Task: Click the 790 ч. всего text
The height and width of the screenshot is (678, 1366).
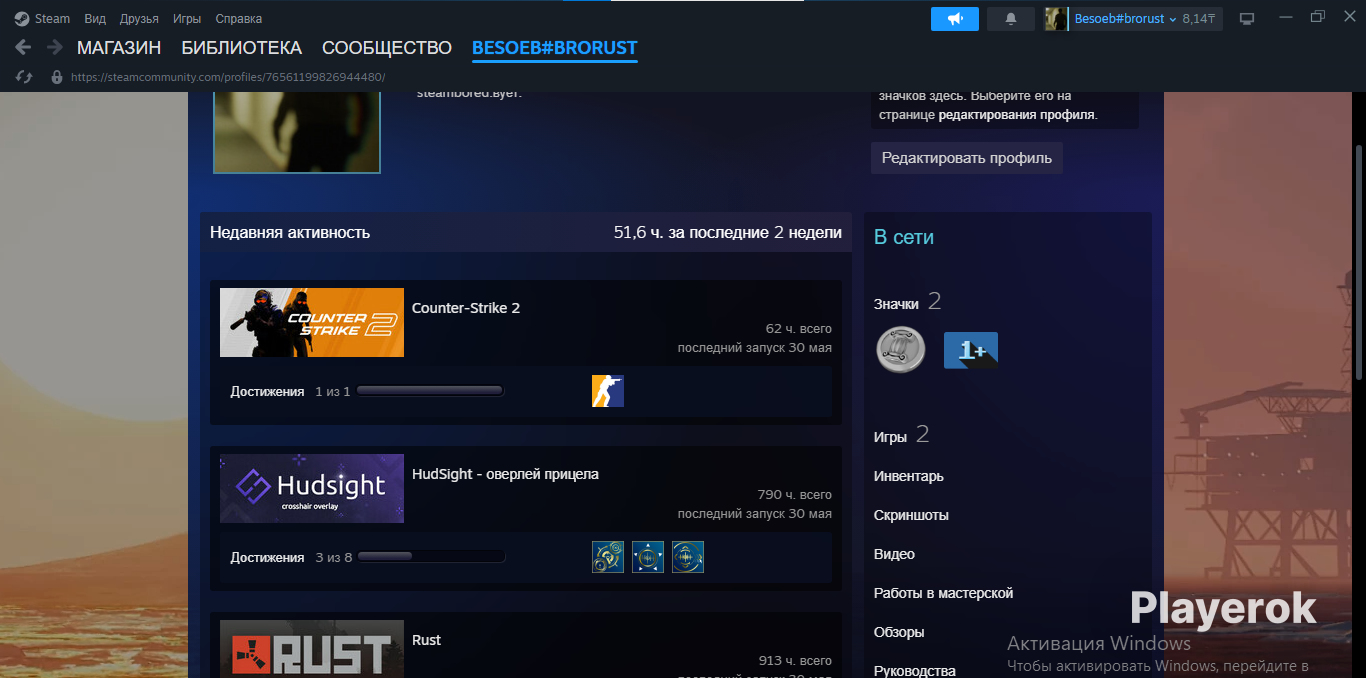Action: [795, 494]
